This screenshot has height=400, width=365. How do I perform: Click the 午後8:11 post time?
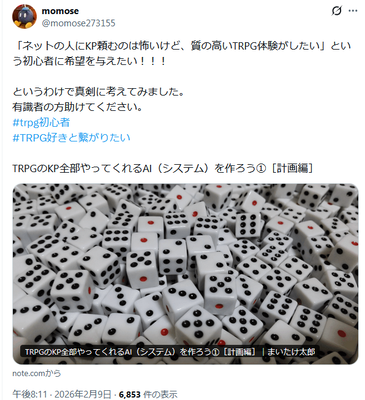[29, 395]
